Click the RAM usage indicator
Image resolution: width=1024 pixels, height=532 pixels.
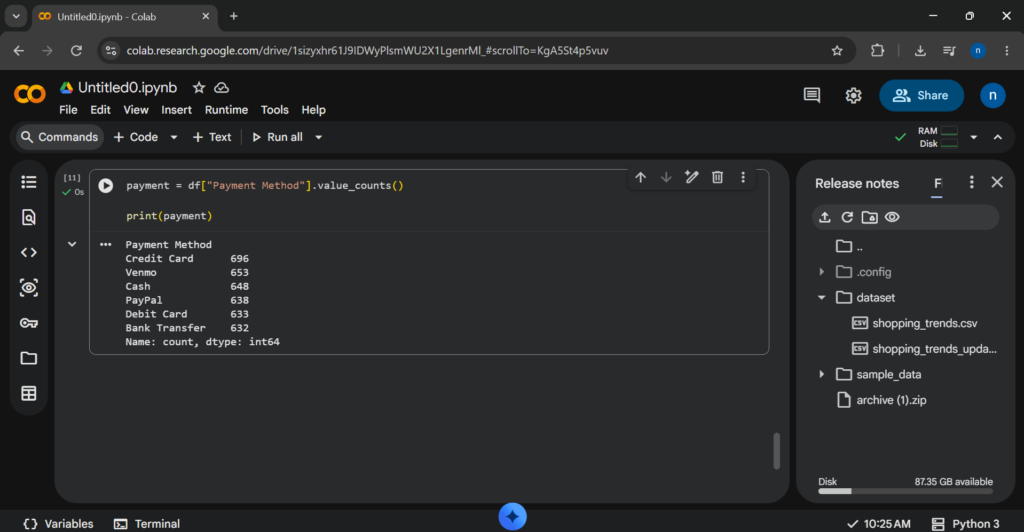click(938, 131)
